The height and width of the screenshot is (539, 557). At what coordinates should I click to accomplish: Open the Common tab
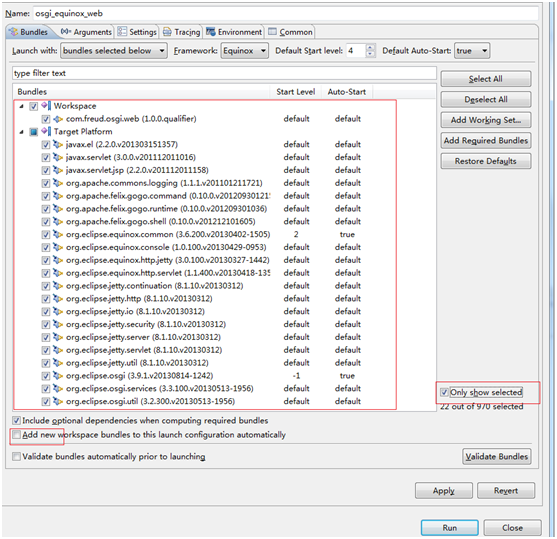coord(291,32)
